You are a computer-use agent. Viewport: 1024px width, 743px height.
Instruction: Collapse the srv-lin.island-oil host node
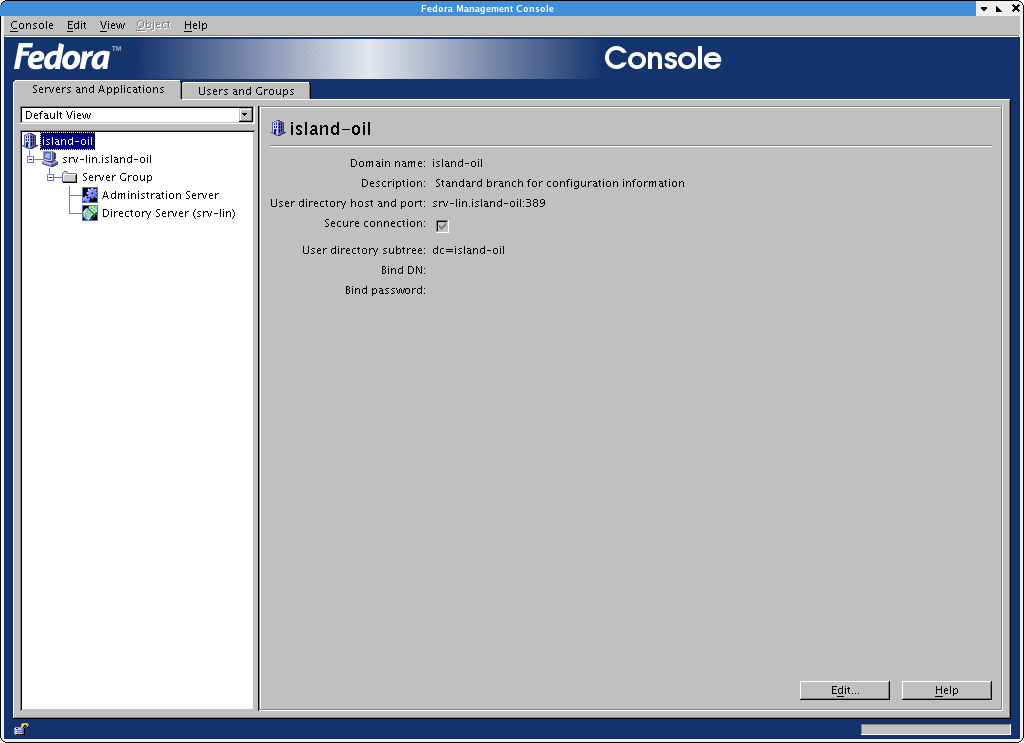30,159
